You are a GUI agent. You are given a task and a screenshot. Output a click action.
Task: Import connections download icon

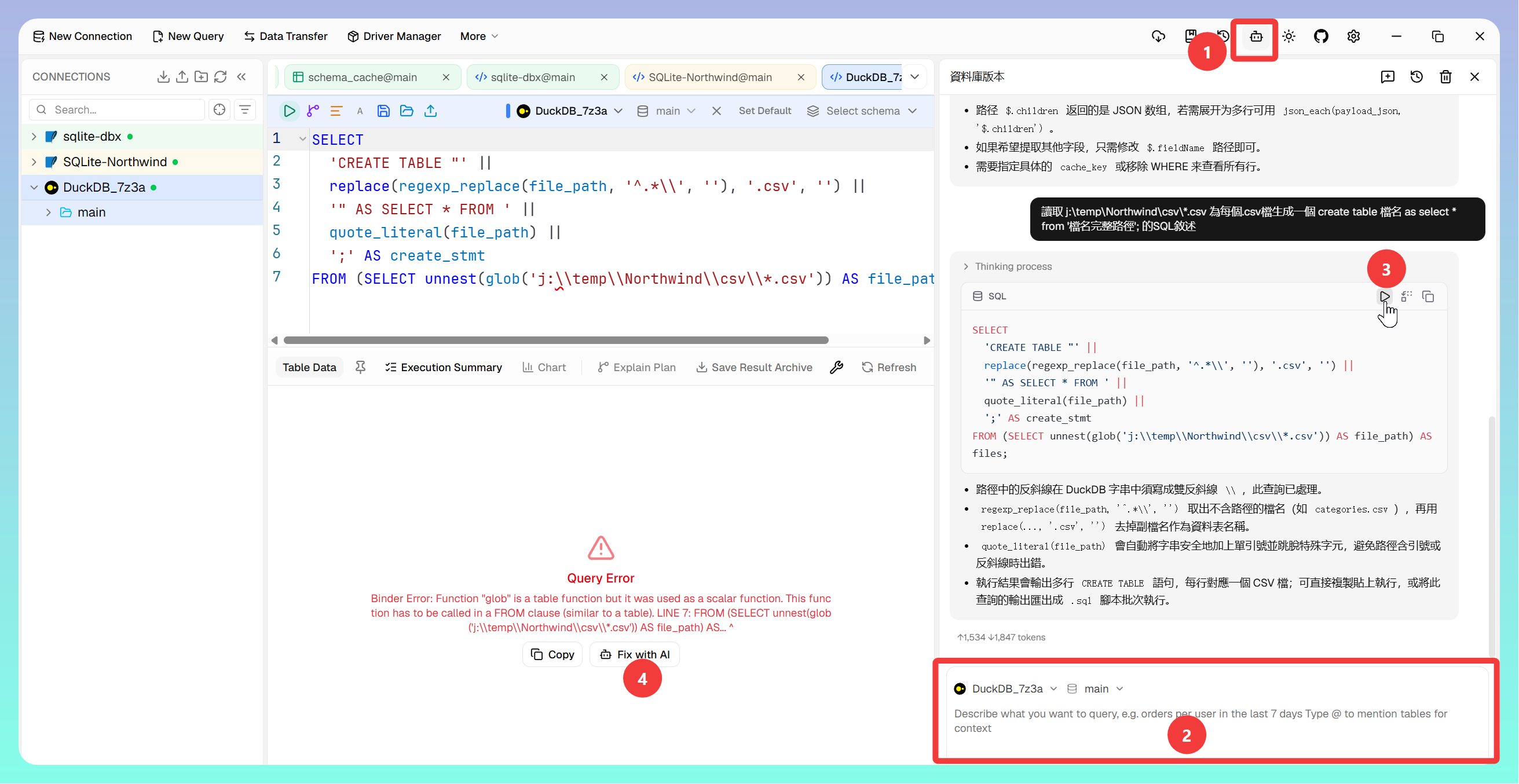coord(163,76)
